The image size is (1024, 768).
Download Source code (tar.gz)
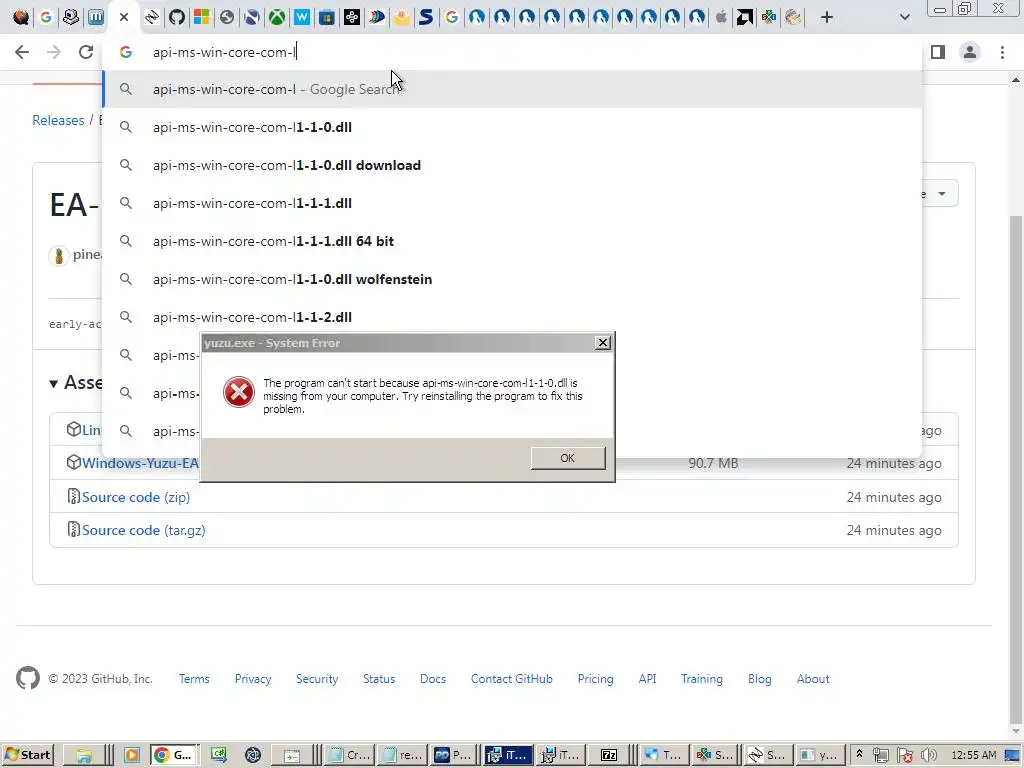coord(144,530)
